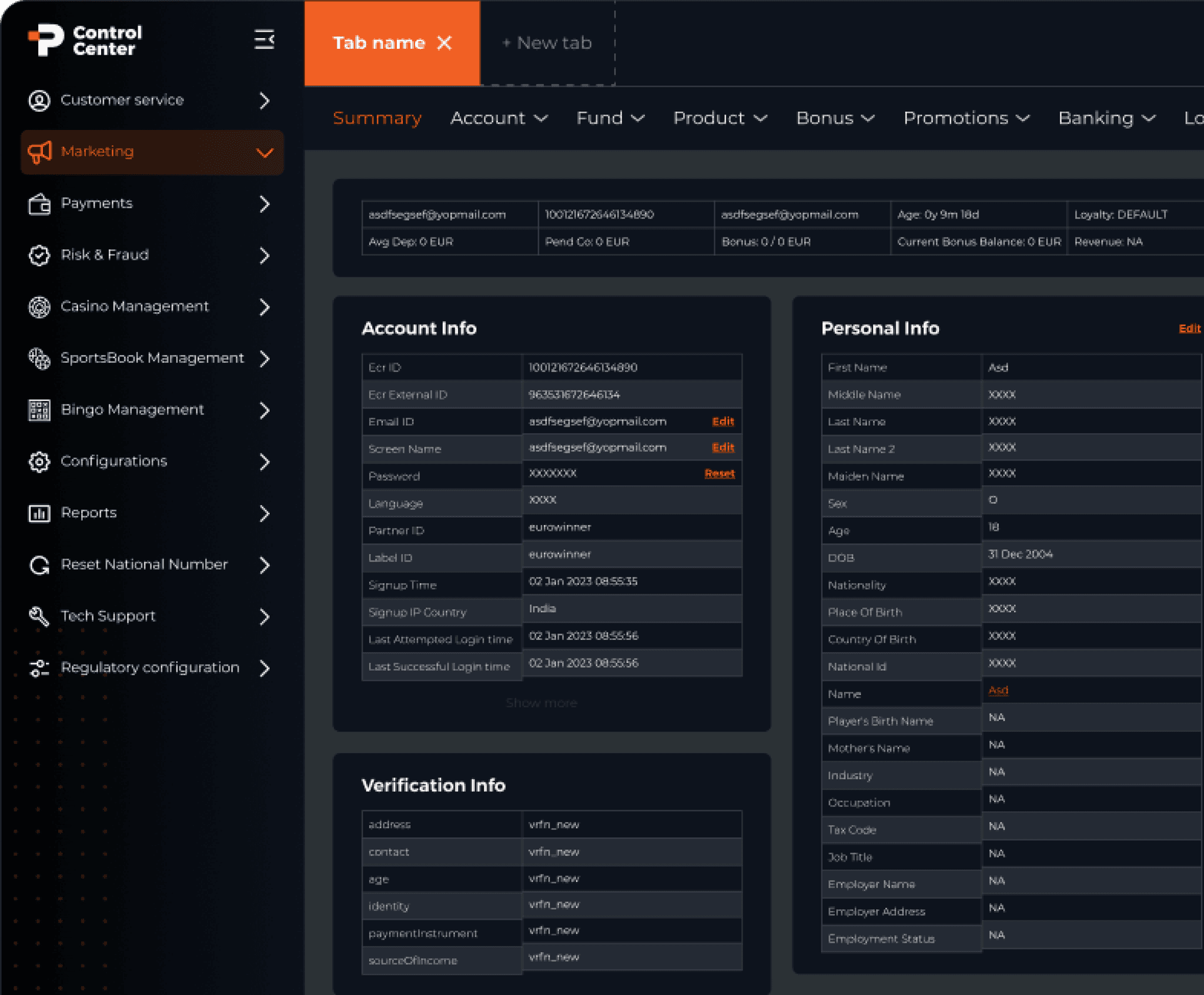Collapse the sidebar using the hamburger icon

point(264,40)
